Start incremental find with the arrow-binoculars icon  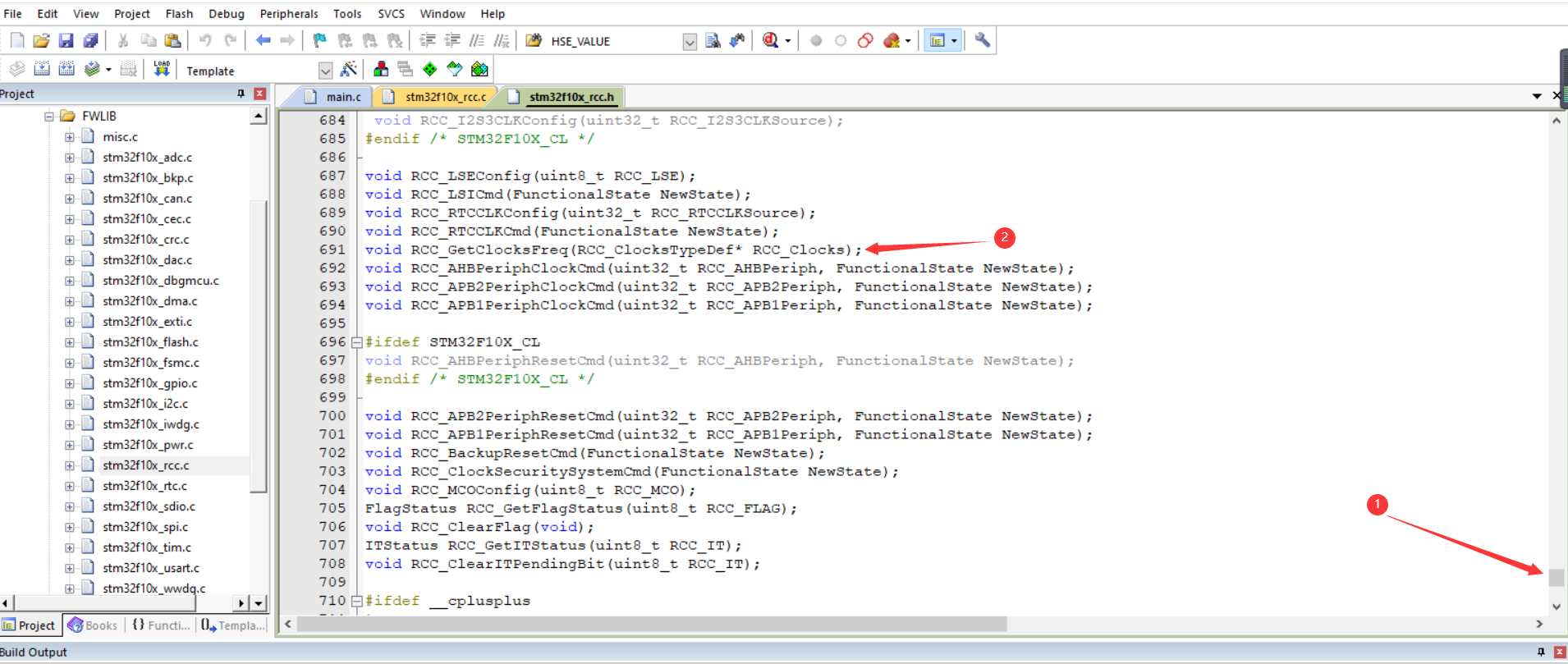pyautogui.click(x=737, y=40)
